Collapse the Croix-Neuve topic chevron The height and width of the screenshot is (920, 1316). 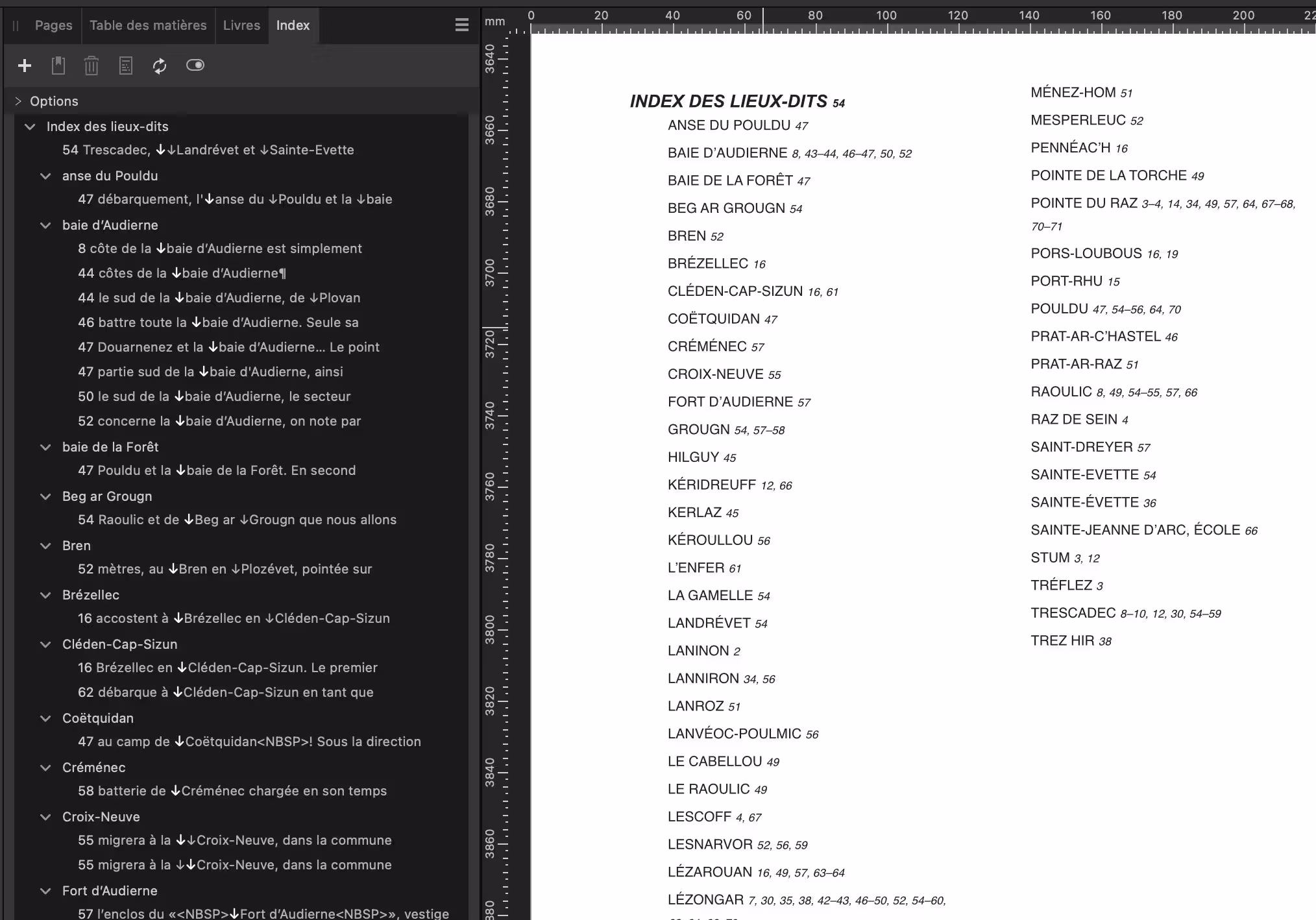pos(45,817)
